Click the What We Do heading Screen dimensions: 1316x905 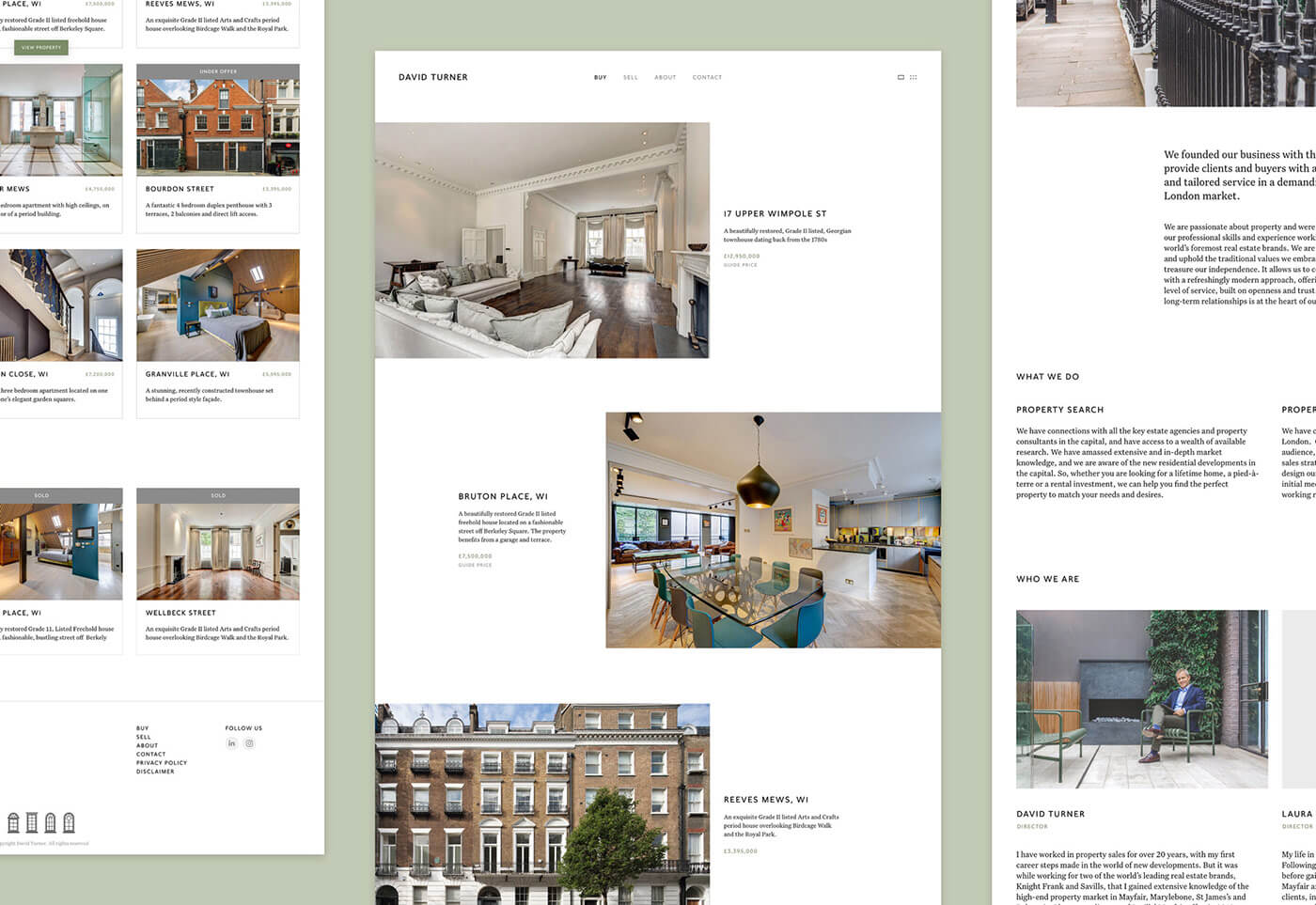[1047, 377]
